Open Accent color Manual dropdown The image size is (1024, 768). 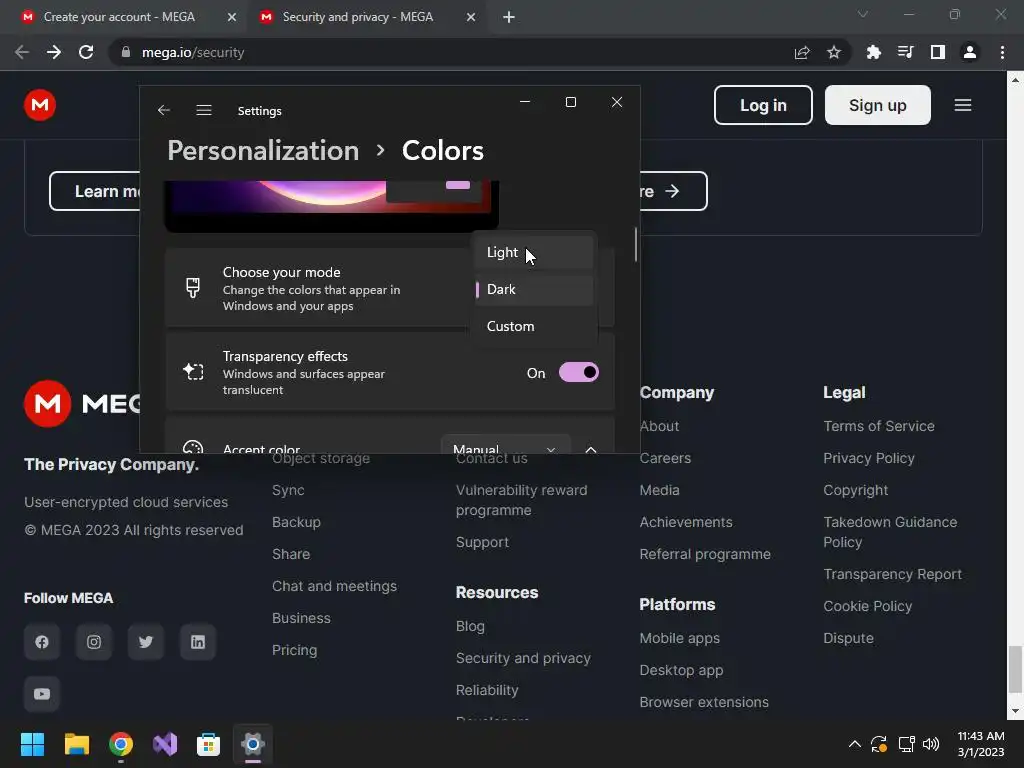[505, 445]
